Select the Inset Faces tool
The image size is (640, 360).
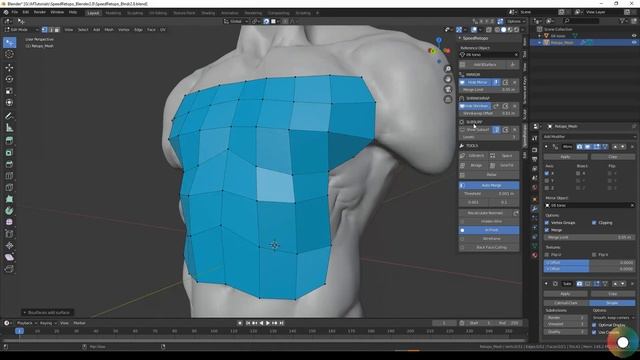pos(9,153)
